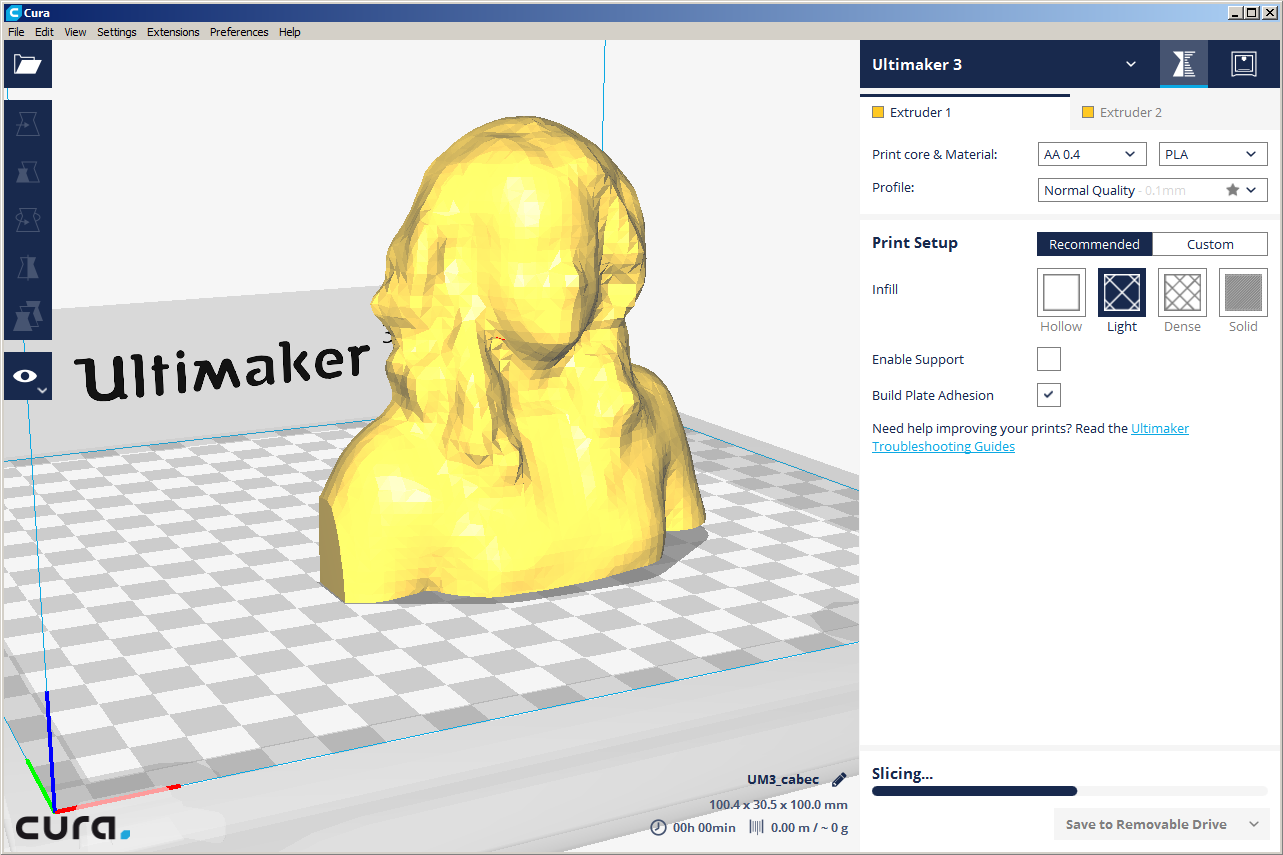This screenshot has width=1283, height=855.
Task: Switch to the Monitor stage icon
Action: 1243,64
